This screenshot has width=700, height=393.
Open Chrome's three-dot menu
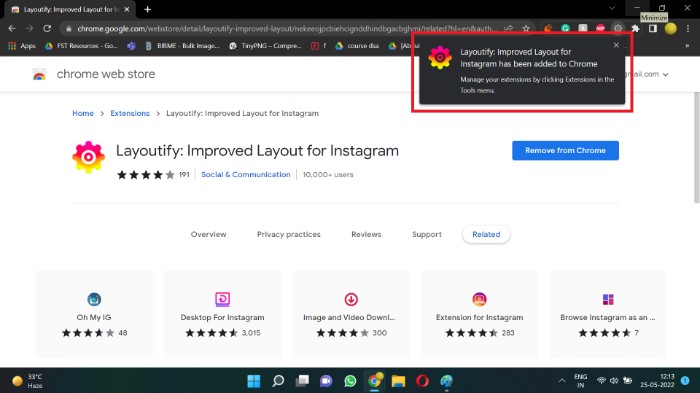pyautogui.click(x=688, y=28)
